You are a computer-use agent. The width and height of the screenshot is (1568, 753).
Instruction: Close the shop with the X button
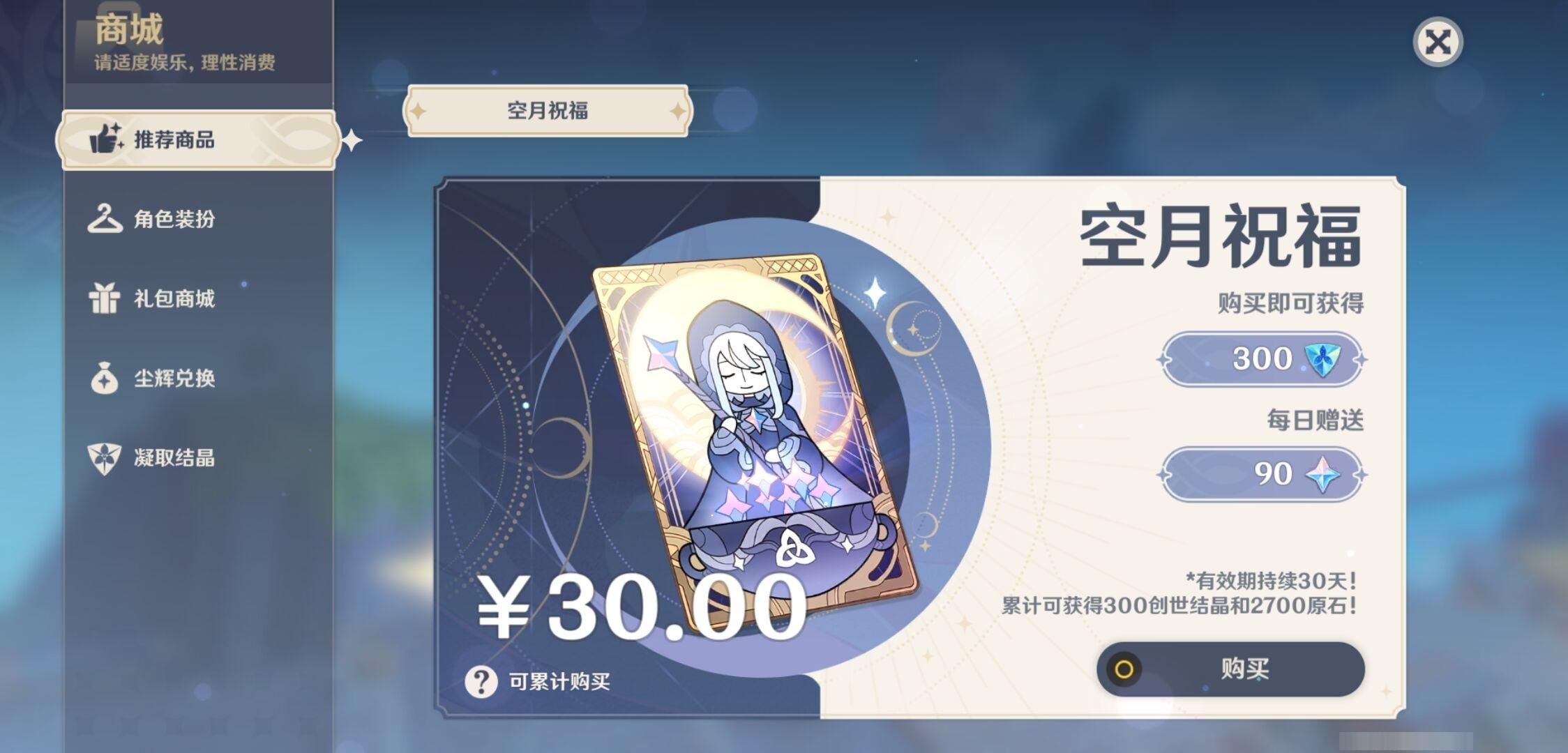click(x=1438, y=42)
